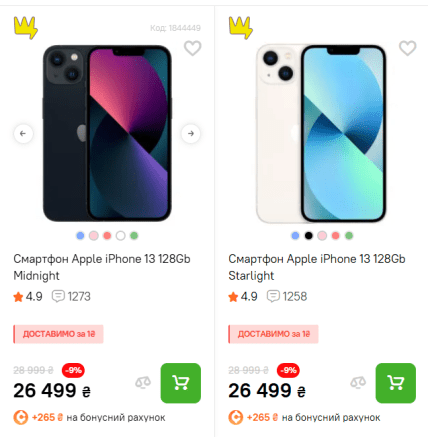Select blue color for Midnight iPhone listing
The image size is (428, 437).
[80, 236]
